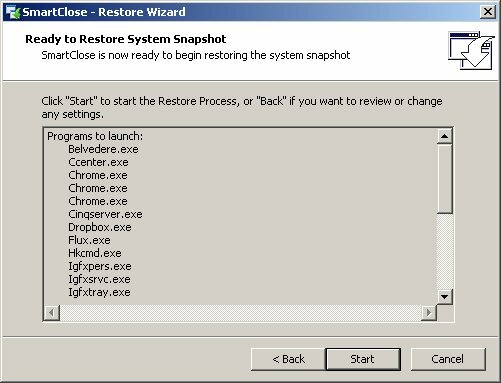Close the SmartClose window
The height and width of the screenshot is (383, 501).
click(488, 12)
